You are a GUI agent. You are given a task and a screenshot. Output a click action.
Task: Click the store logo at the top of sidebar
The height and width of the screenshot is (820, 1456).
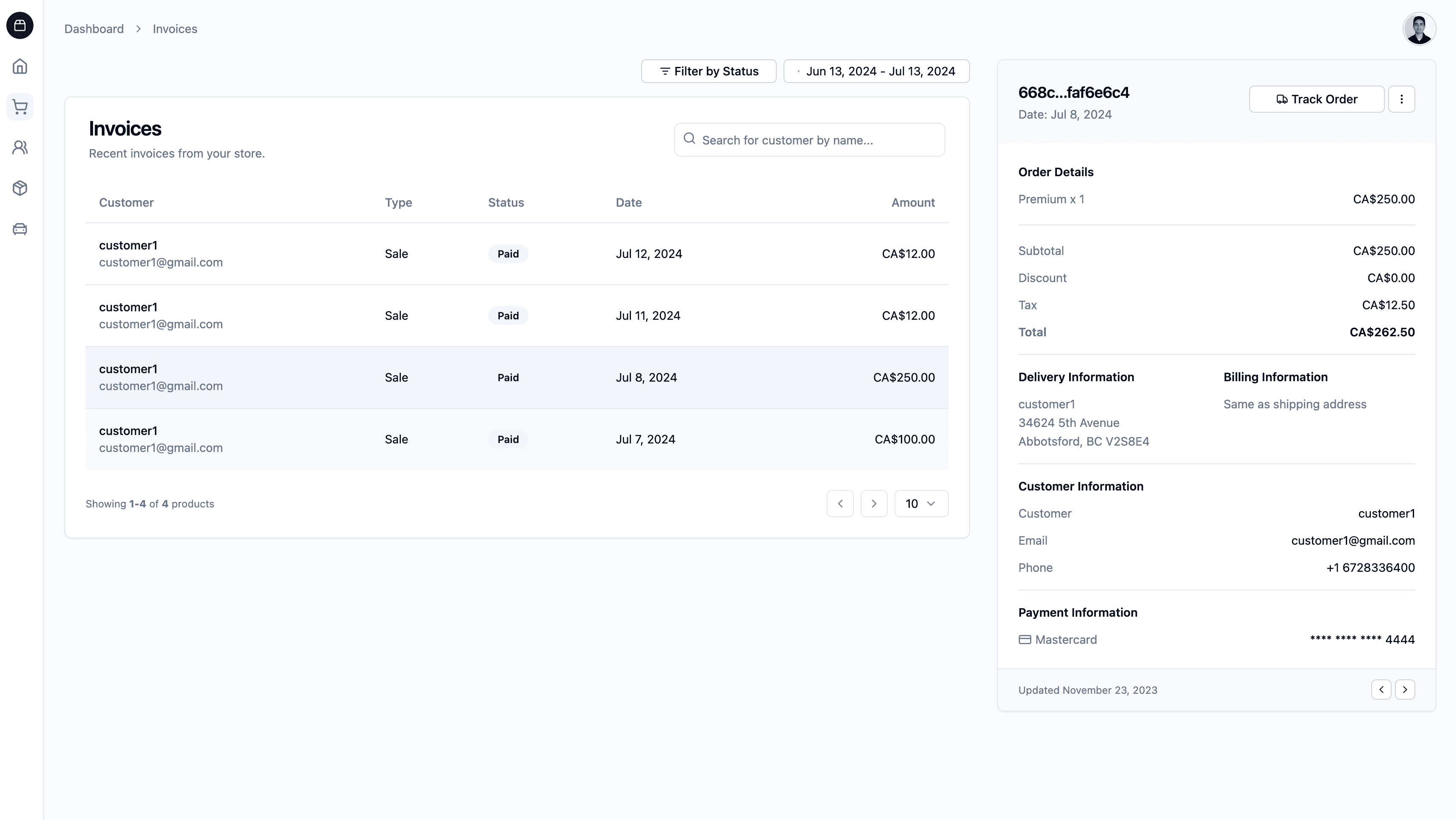coord(20,25)
